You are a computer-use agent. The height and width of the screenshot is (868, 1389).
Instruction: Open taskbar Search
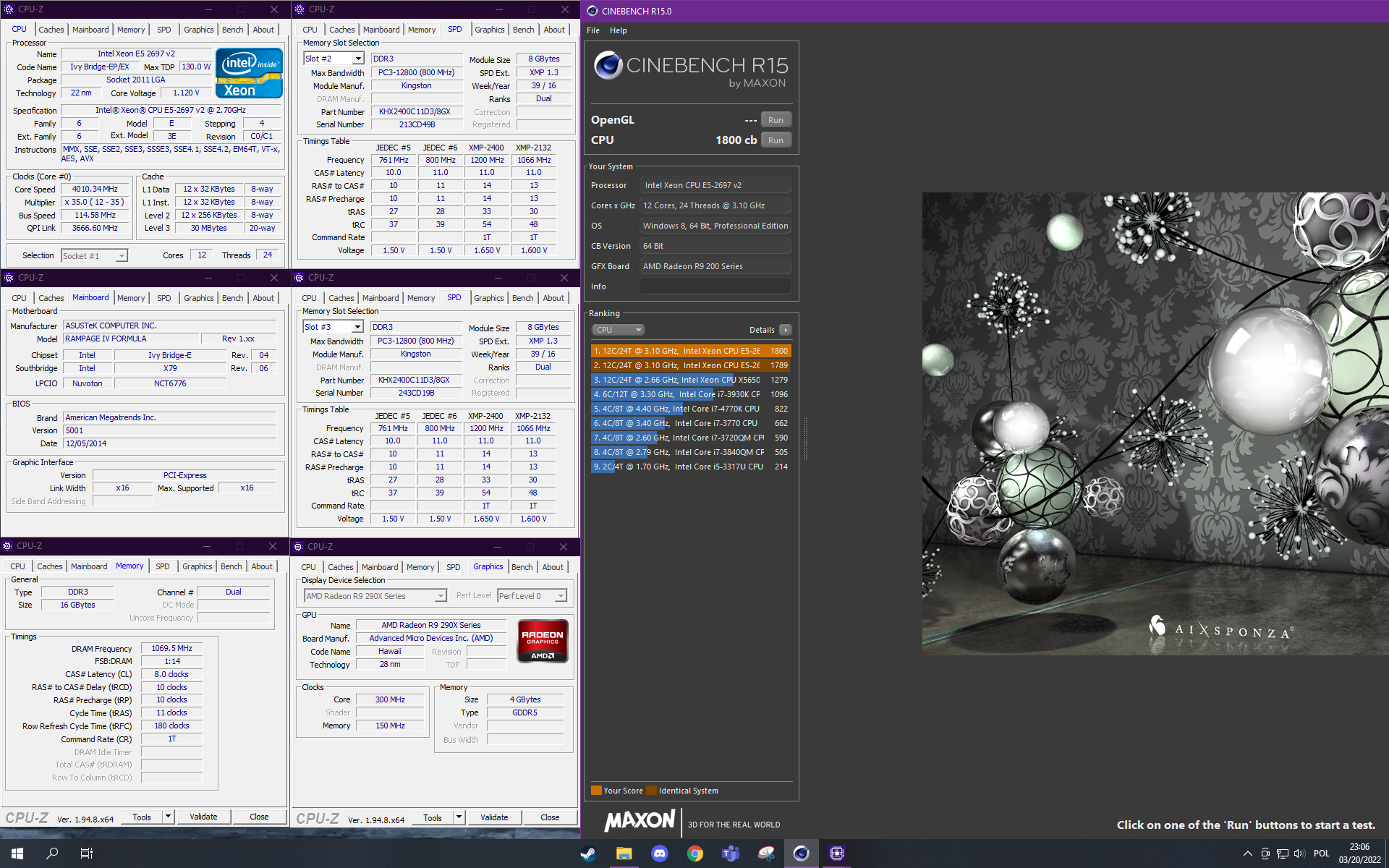tap(52, 854)
